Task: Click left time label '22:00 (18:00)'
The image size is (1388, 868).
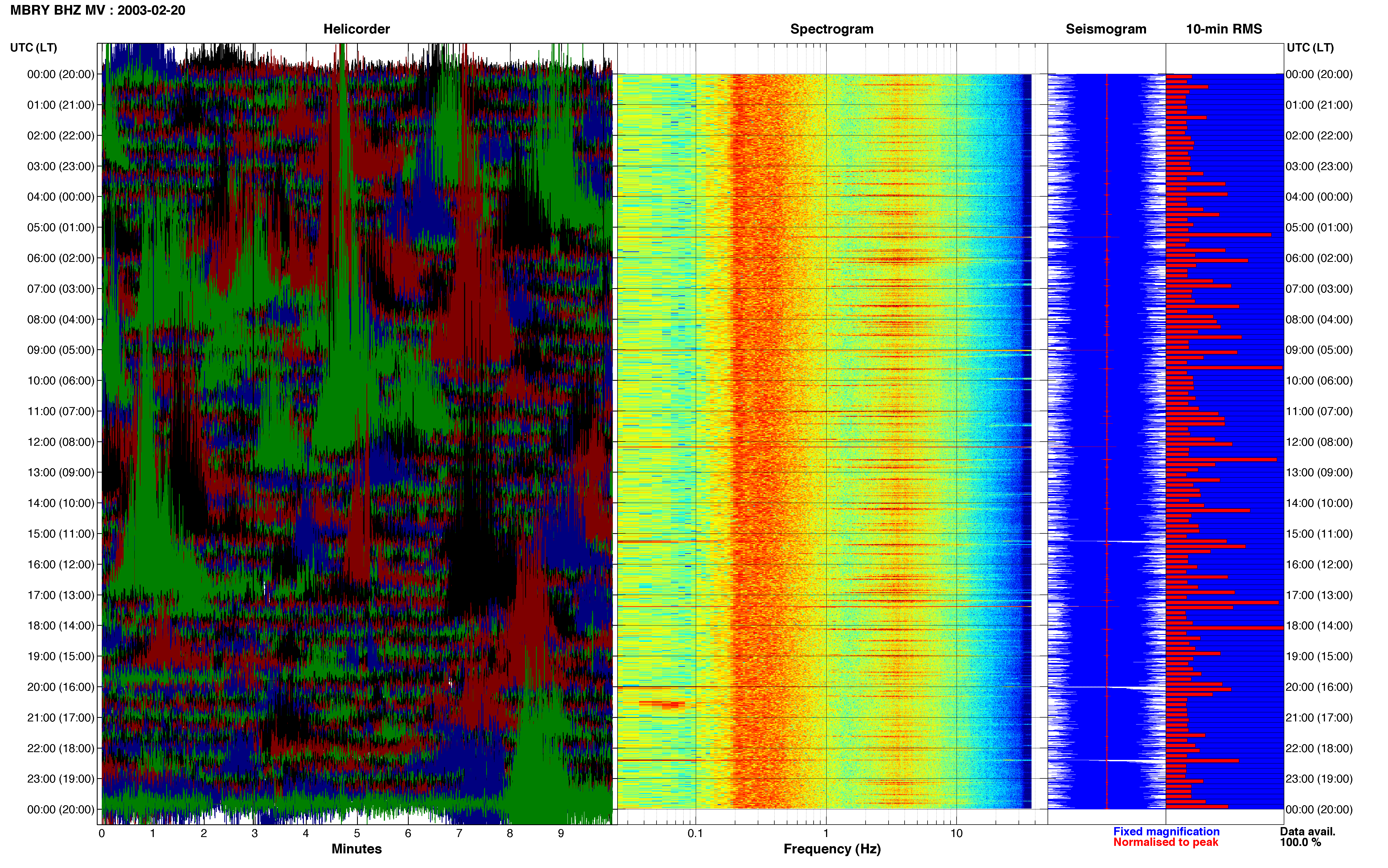Action: point(61,748)
